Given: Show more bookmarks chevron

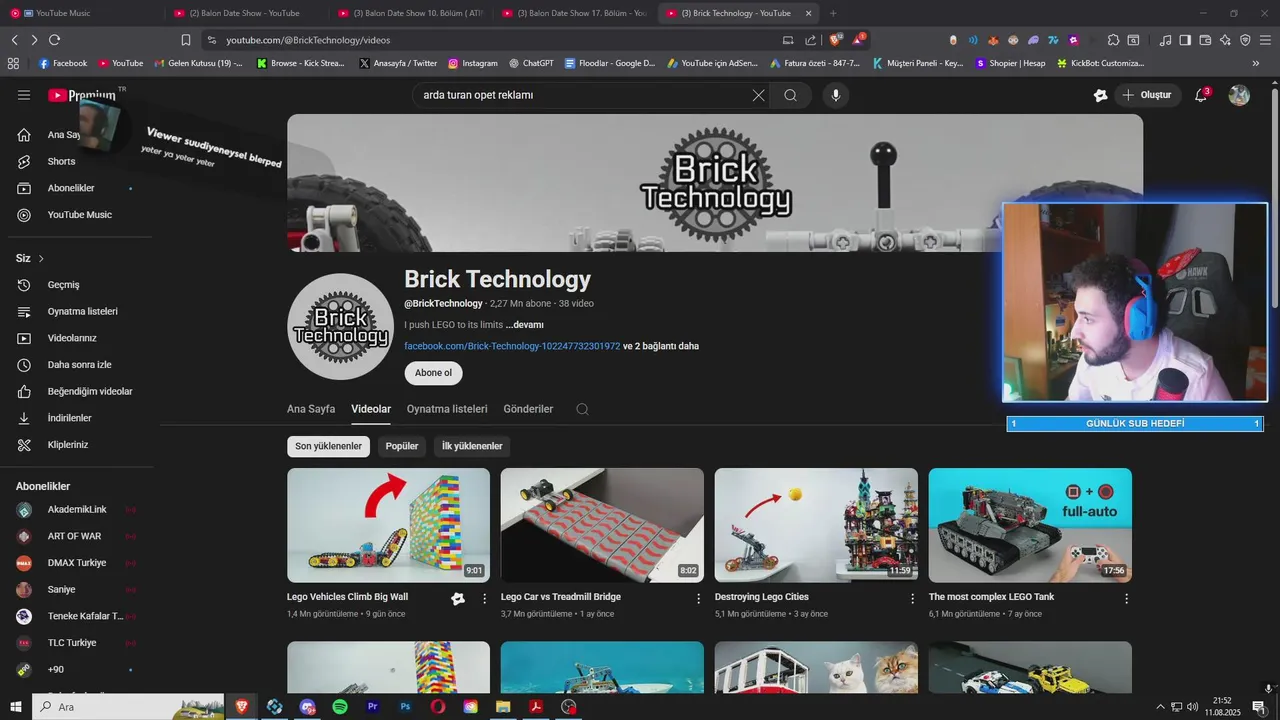Looking at the screenshot, I should tap(1256, 63).
